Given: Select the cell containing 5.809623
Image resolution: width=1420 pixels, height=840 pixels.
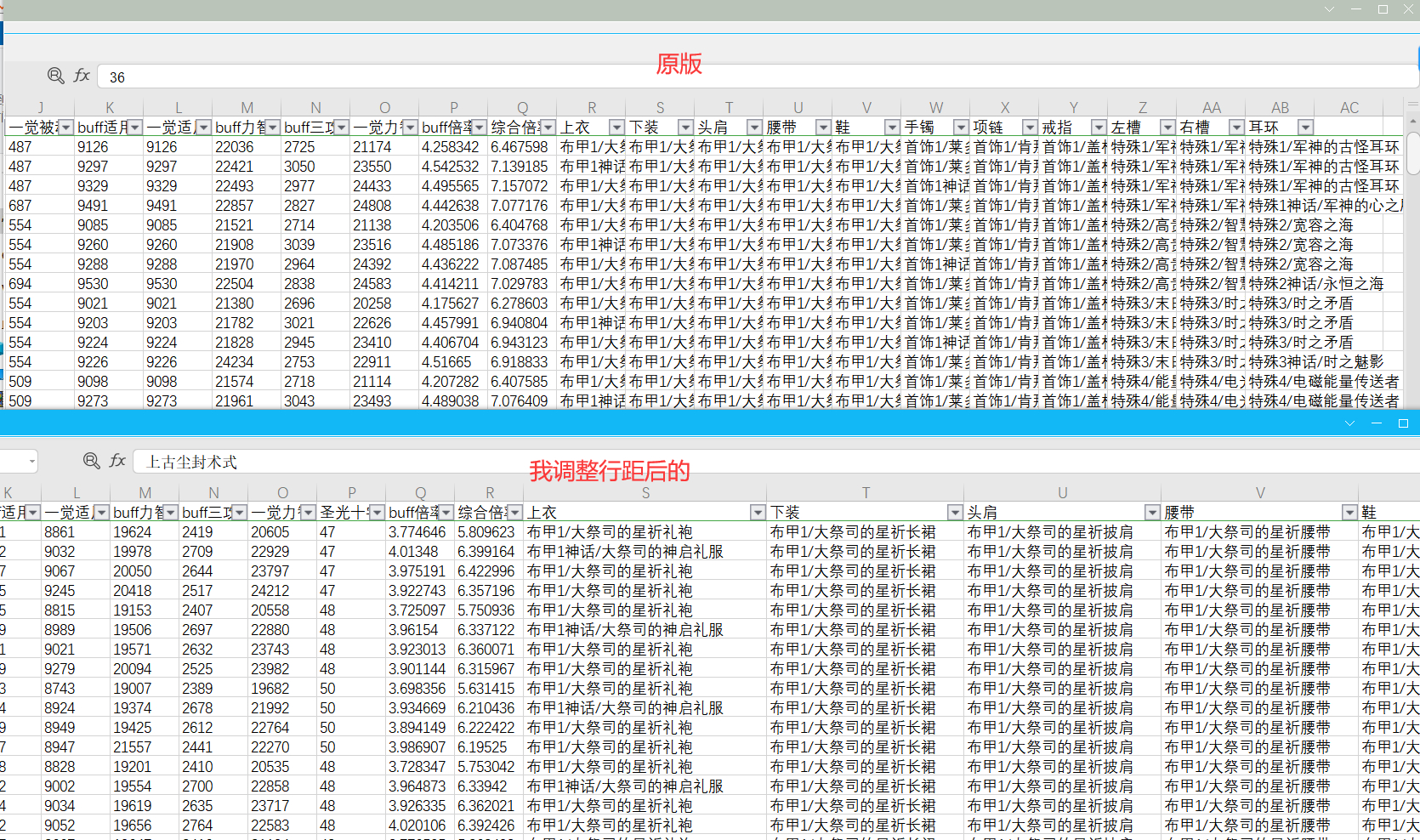Looking at the screenshot, I should (x=489, y=532).
